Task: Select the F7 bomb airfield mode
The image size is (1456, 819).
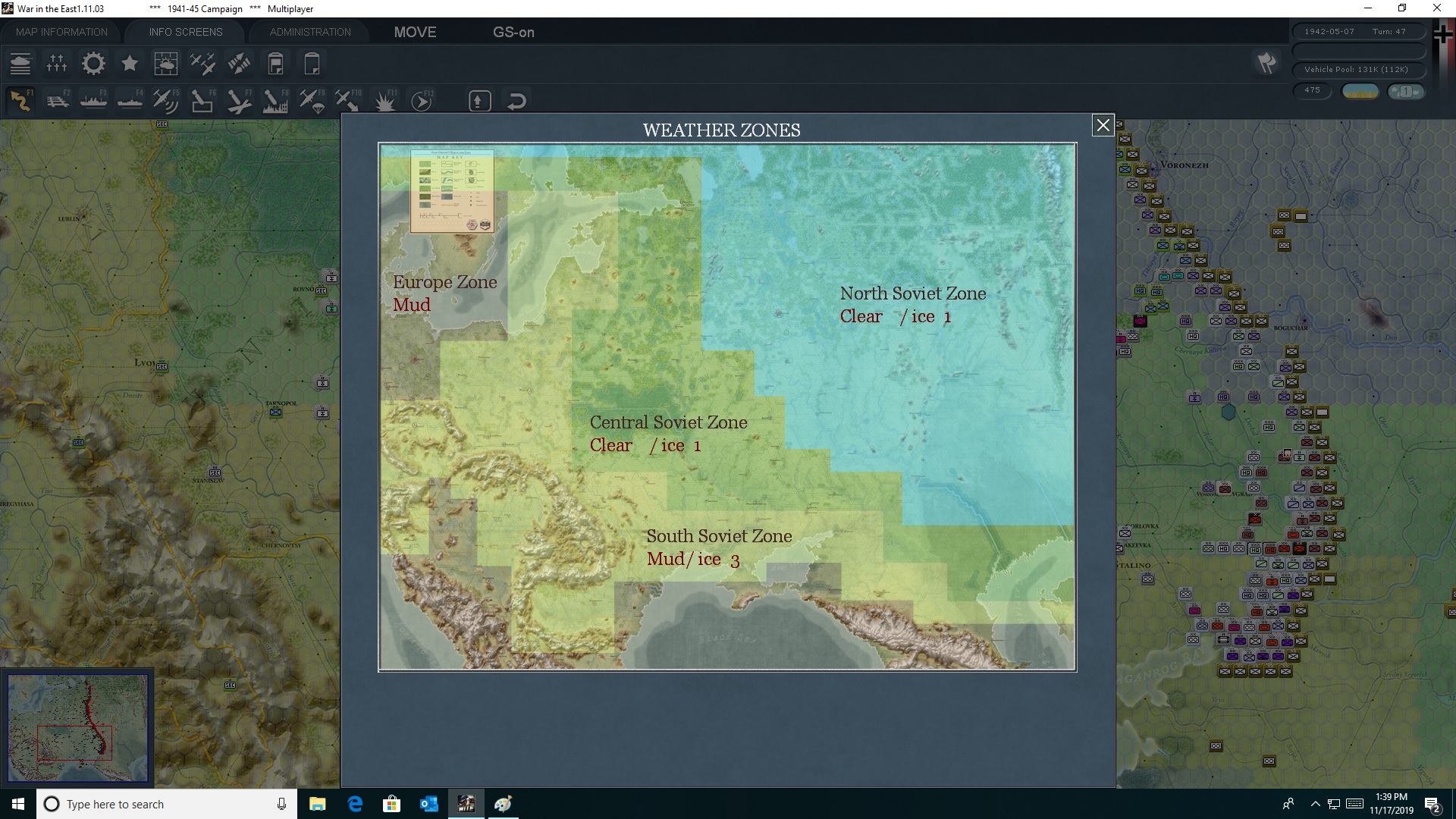Action: point(238,100)
